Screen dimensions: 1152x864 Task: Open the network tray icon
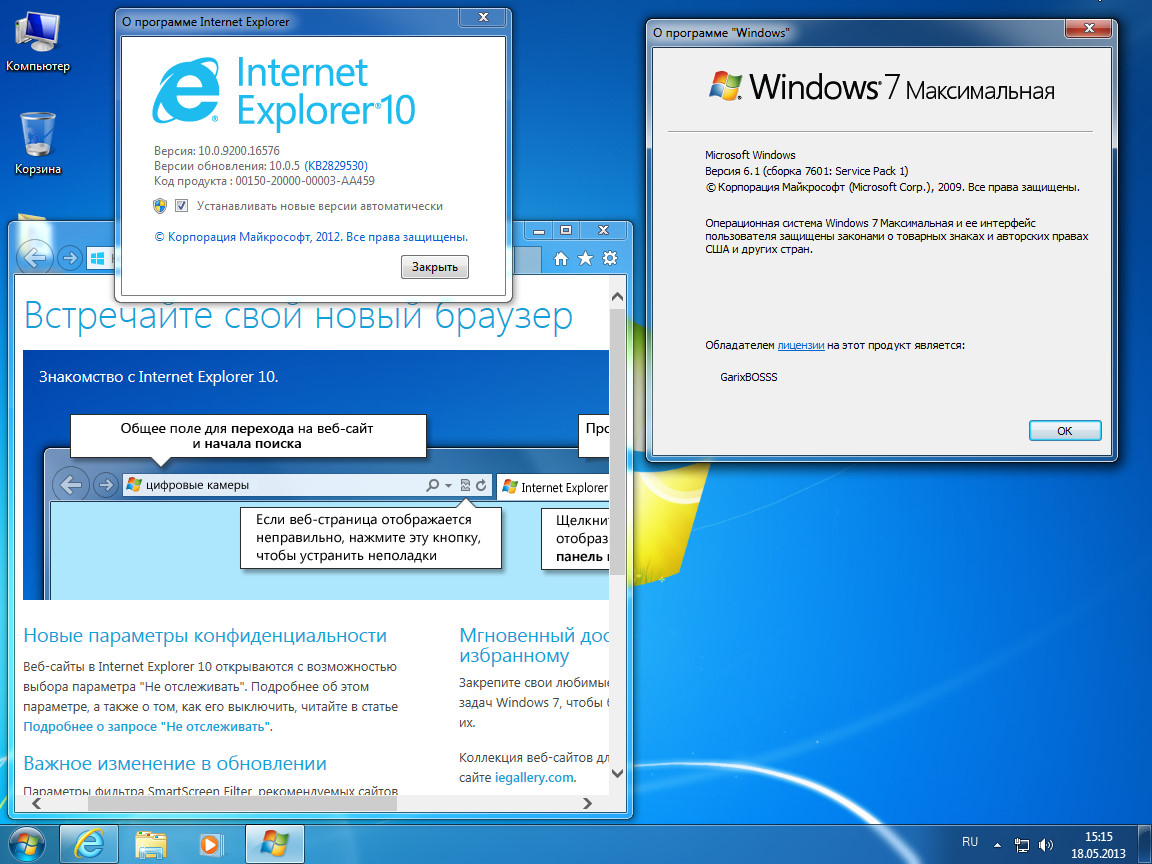point(1021,845)
